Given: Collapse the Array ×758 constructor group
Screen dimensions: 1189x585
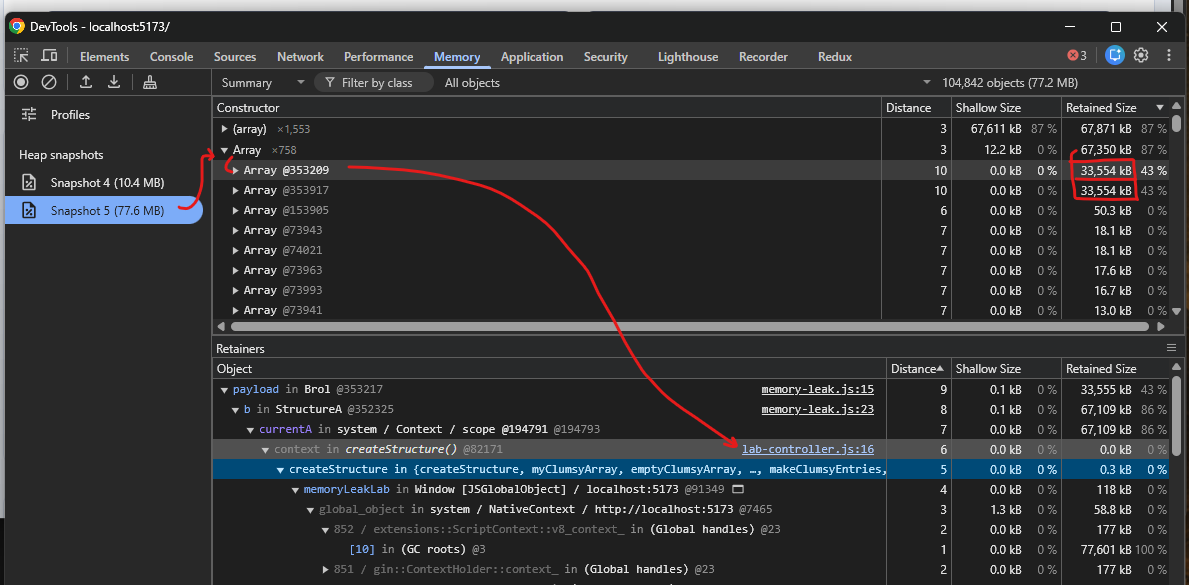Looking at the screenshot, I should [224, 150].
